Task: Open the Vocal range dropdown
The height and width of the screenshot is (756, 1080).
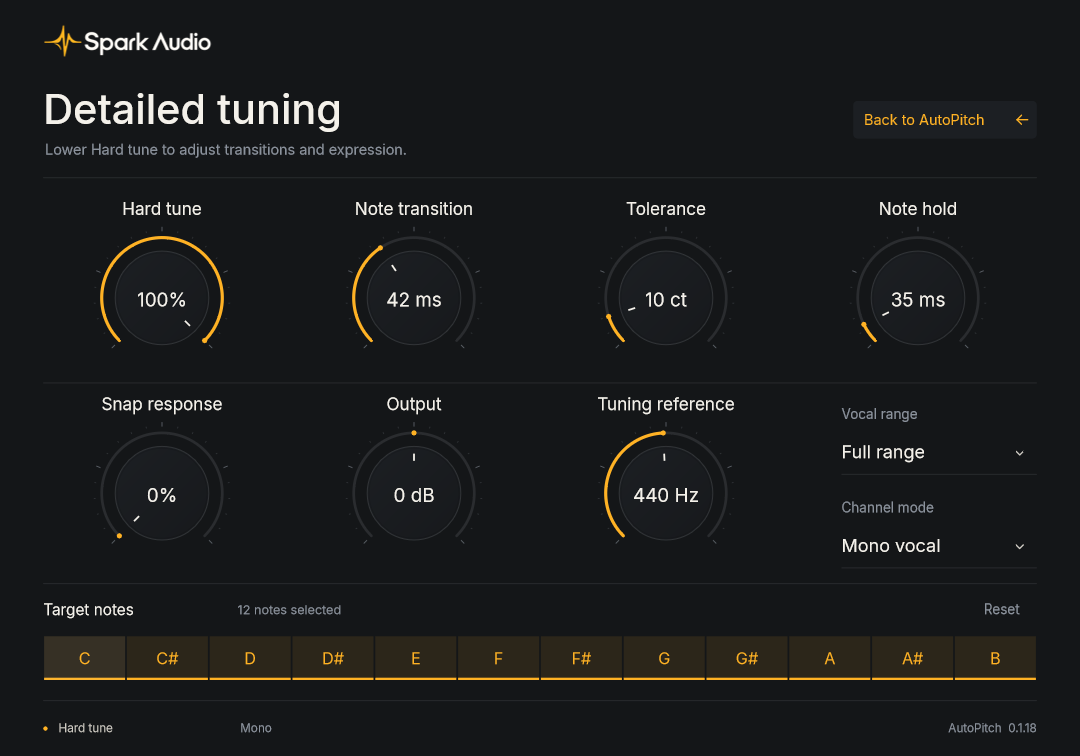Action: [939, 452]
